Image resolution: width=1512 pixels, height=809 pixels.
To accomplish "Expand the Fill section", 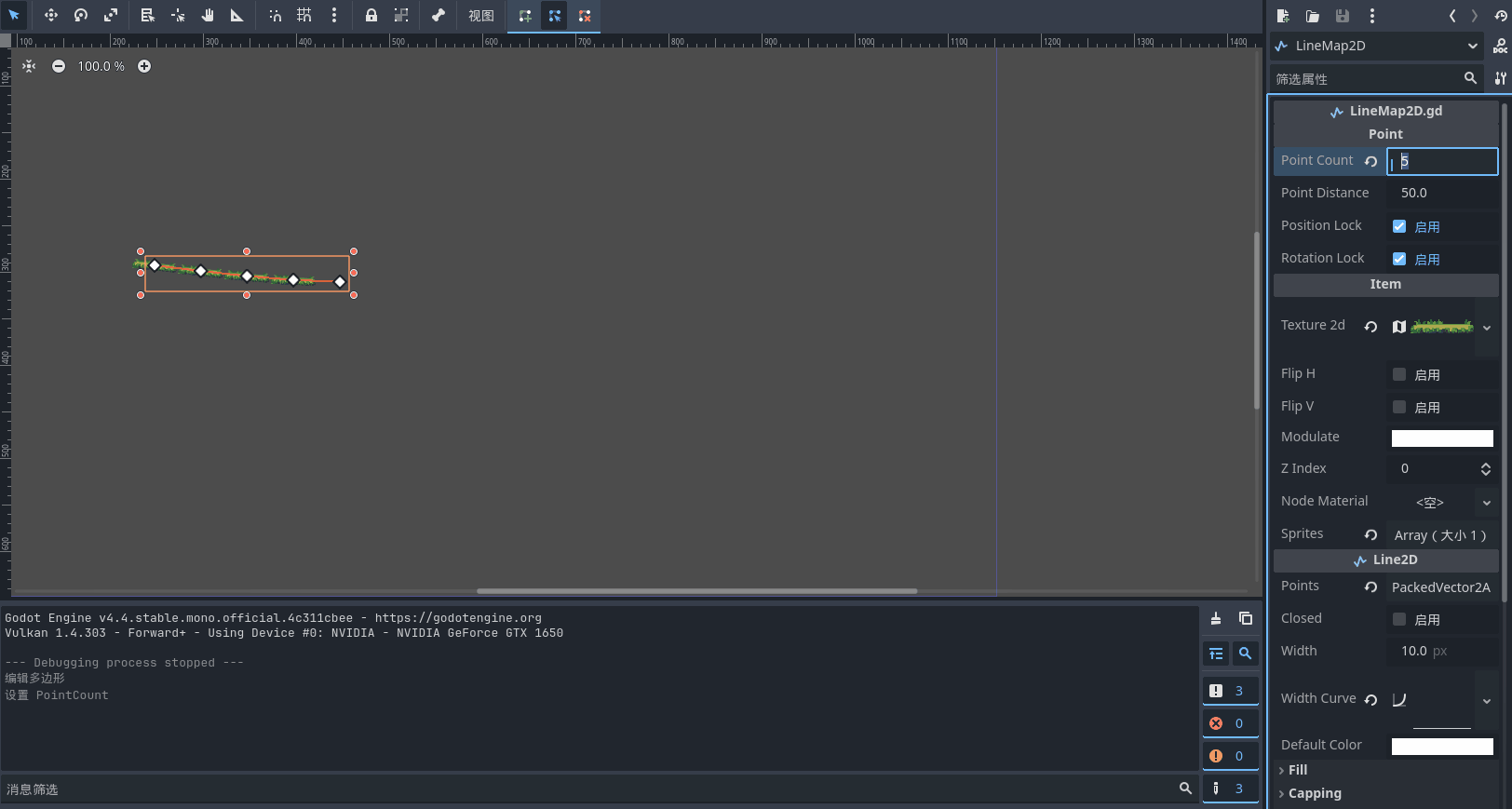I will (x=1298, y=770).
